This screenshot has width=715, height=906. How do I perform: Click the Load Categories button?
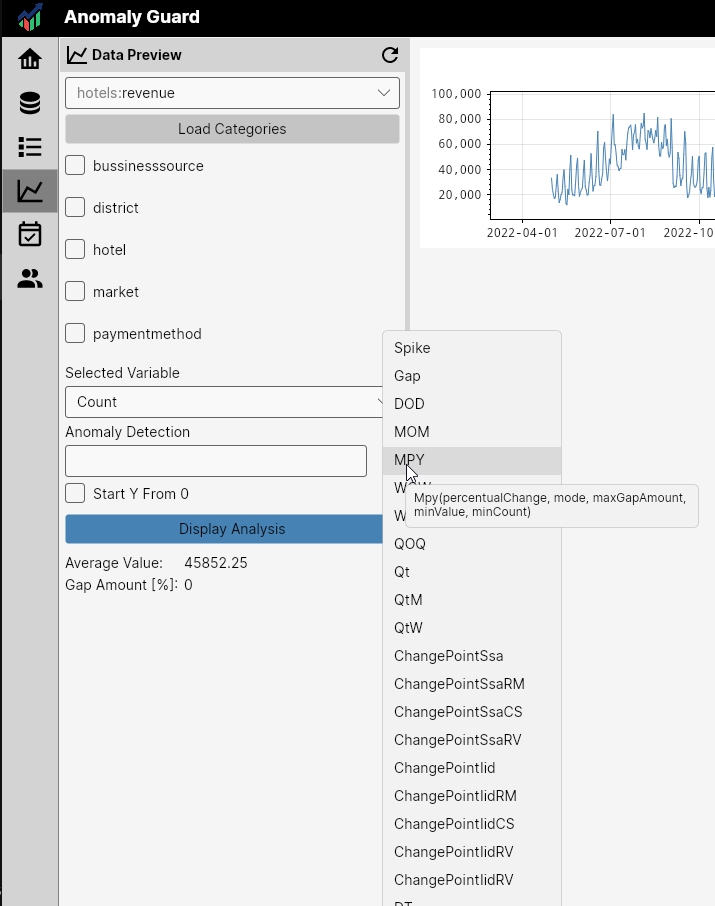click(232, 129)
